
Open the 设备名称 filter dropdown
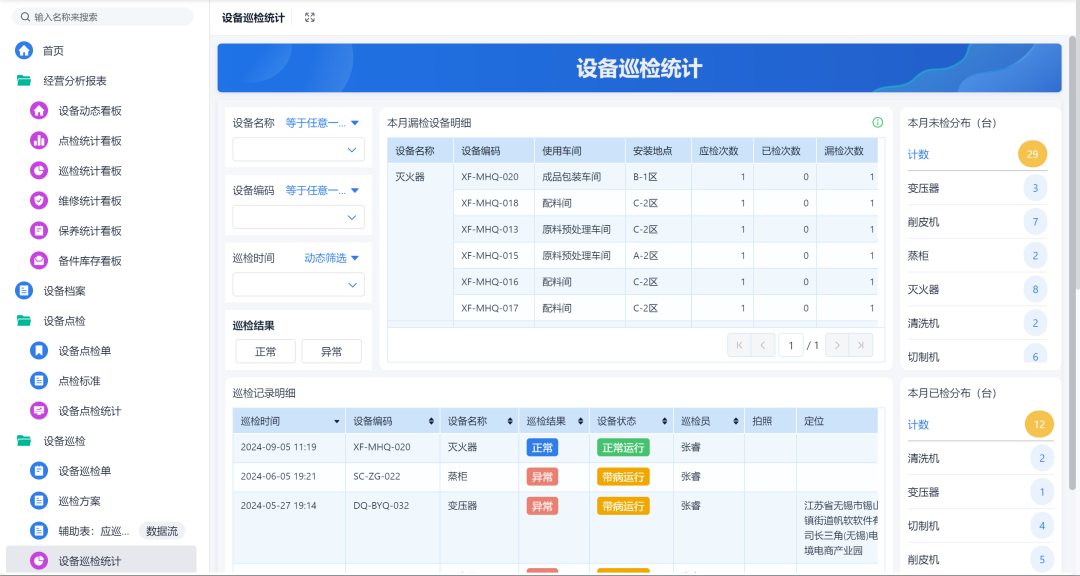(x=297, y=149)
